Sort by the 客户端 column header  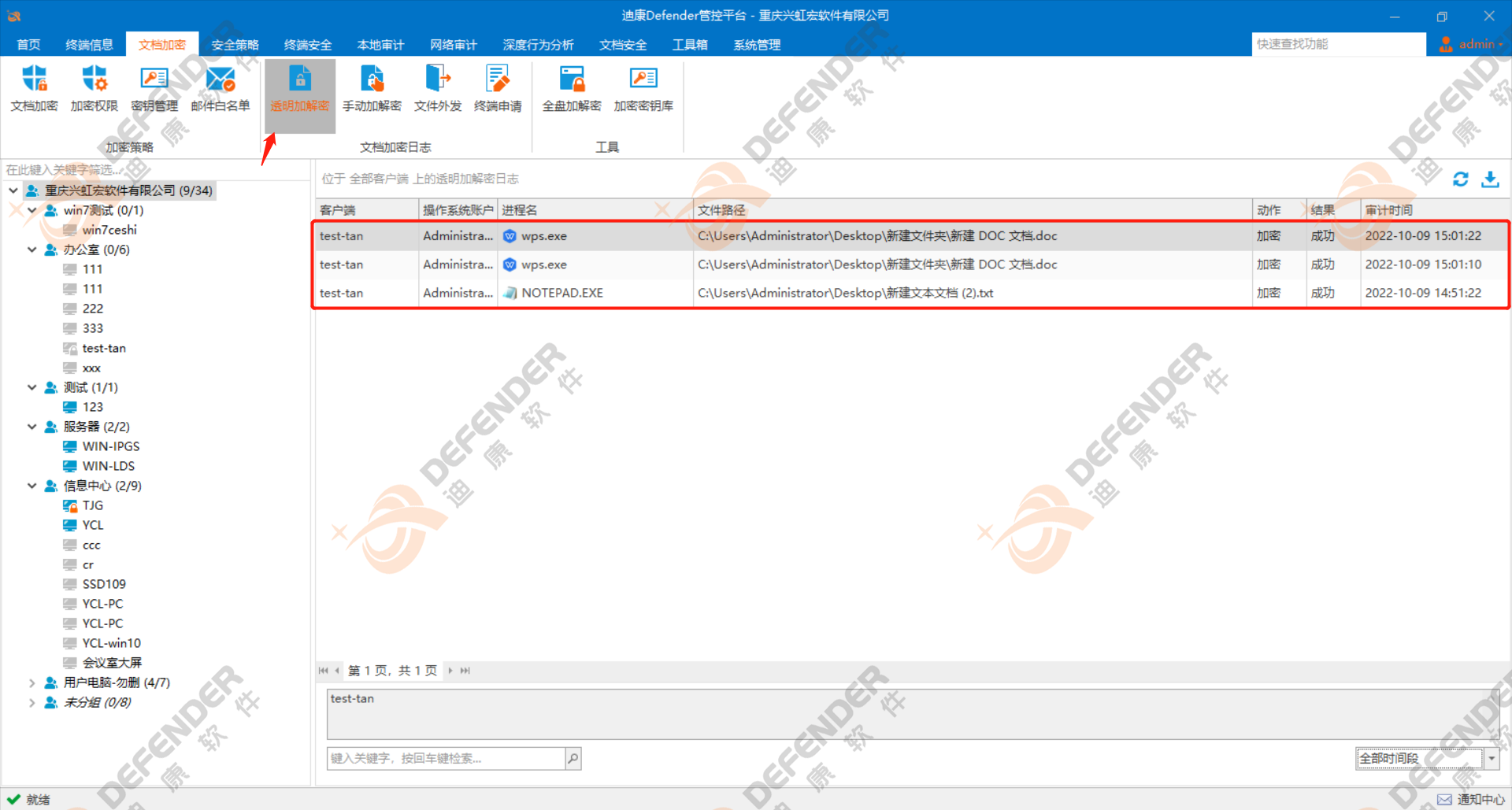coord(367,210)
